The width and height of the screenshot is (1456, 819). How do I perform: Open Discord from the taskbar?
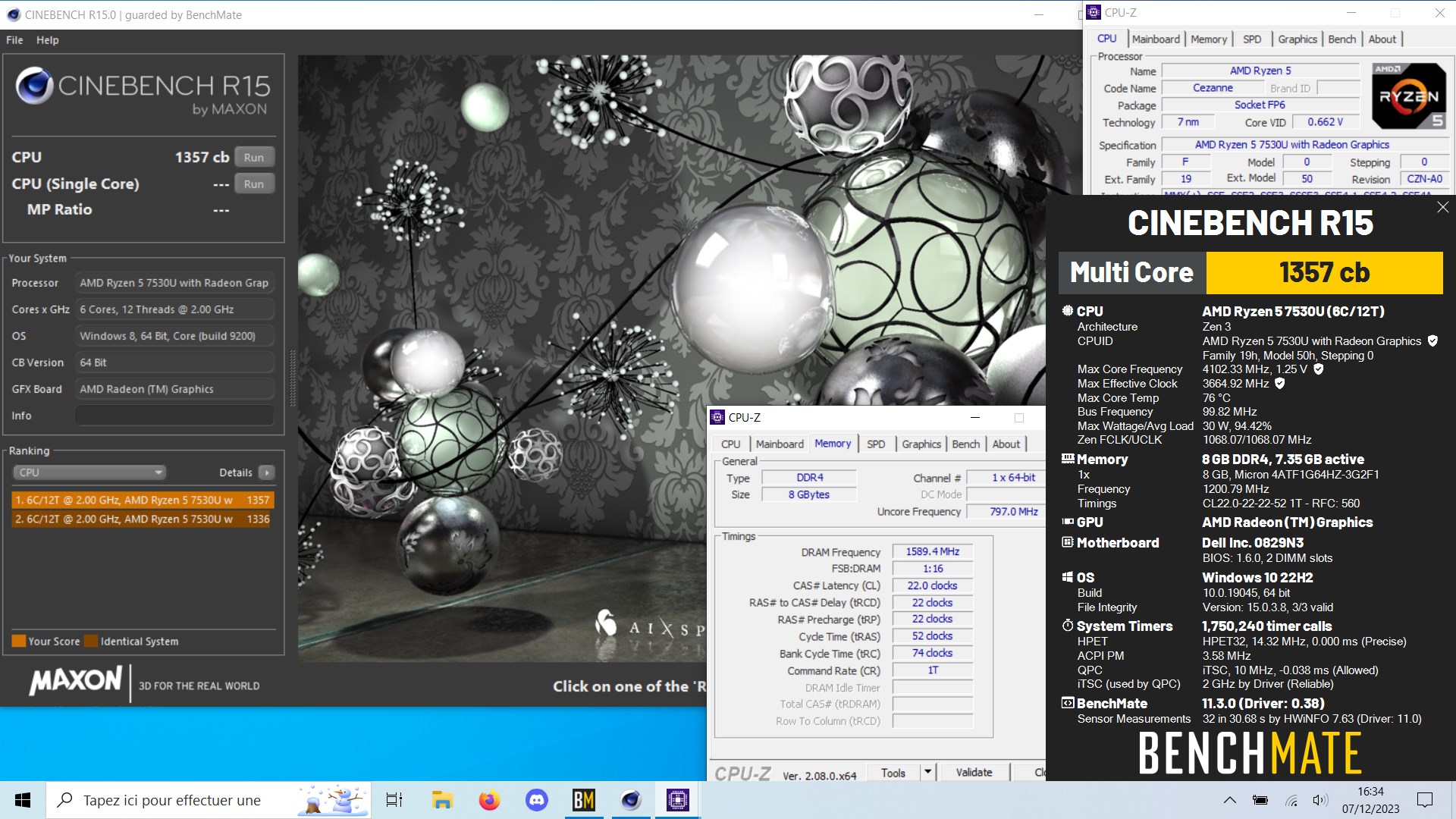point(536,800)
